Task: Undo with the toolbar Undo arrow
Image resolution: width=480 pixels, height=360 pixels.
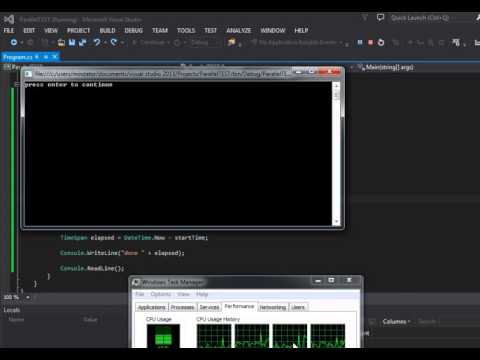Action: click(x=97, y=42)
